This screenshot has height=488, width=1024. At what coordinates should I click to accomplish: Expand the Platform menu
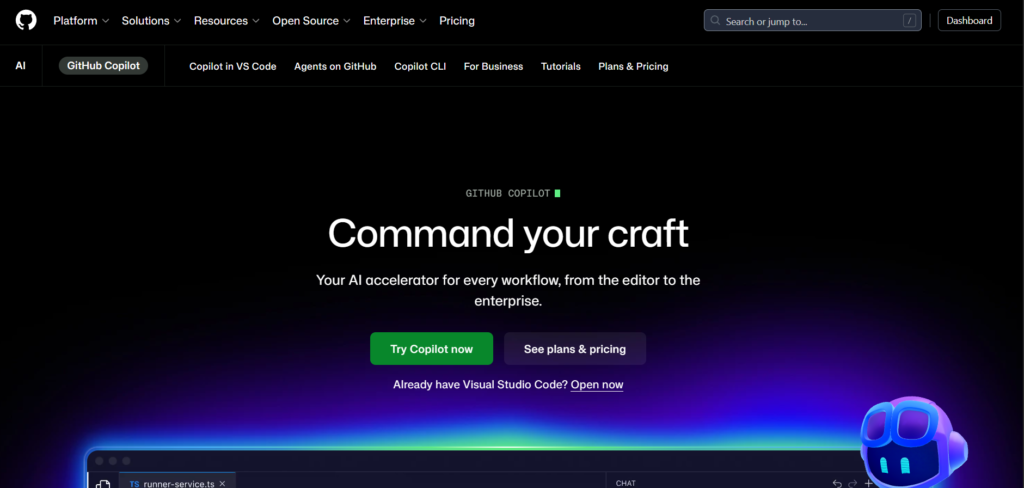coord(81,21)
